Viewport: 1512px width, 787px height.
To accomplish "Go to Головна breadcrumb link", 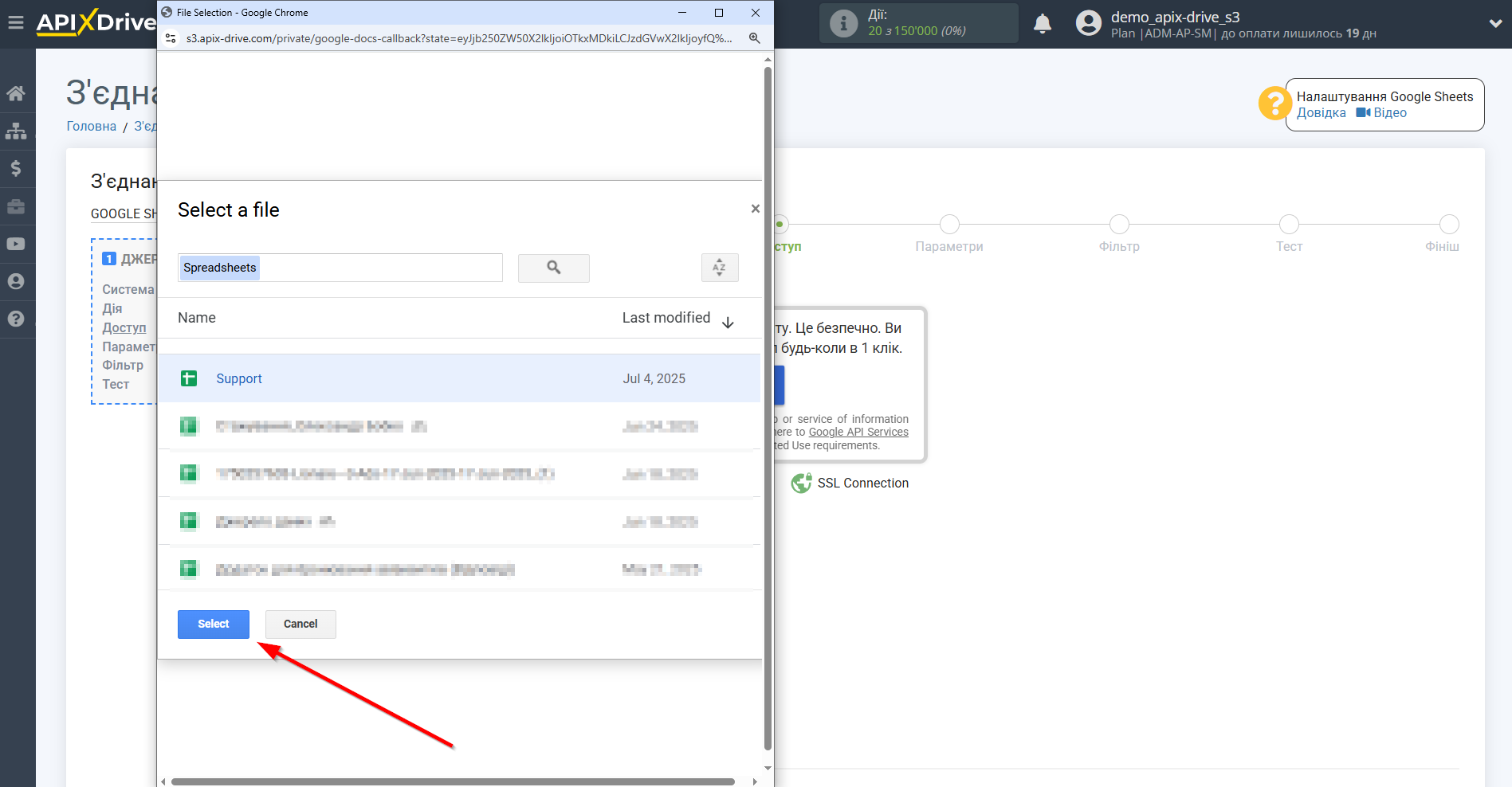I will tap(91, 126).
